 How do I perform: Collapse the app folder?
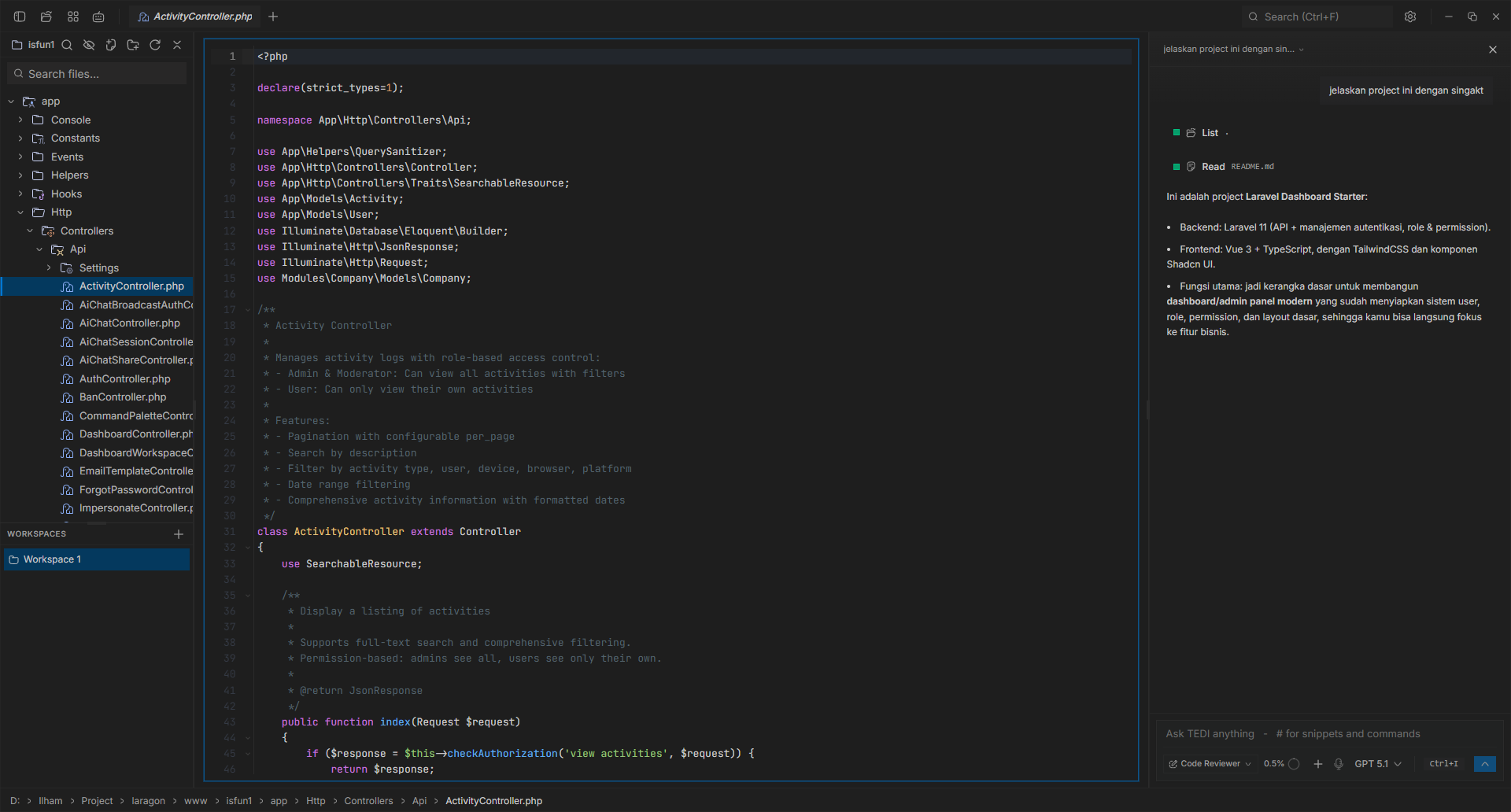[11, 101]
